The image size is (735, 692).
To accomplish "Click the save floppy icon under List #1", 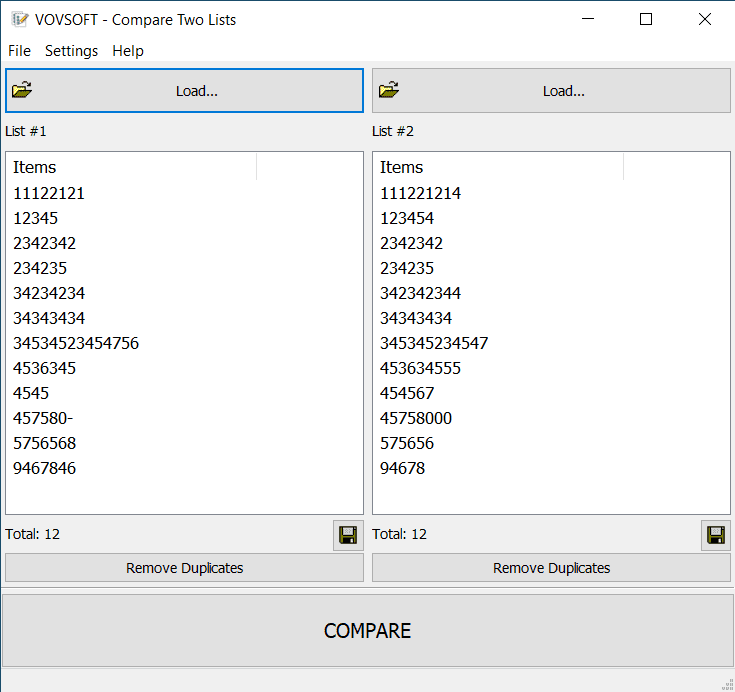I will [x=348, y=535].
